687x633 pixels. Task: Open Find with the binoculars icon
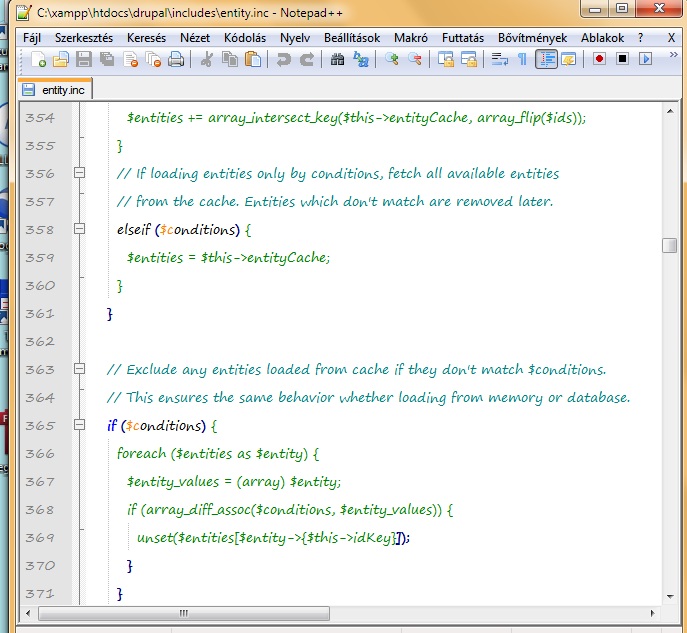click(x=337, y=59)
